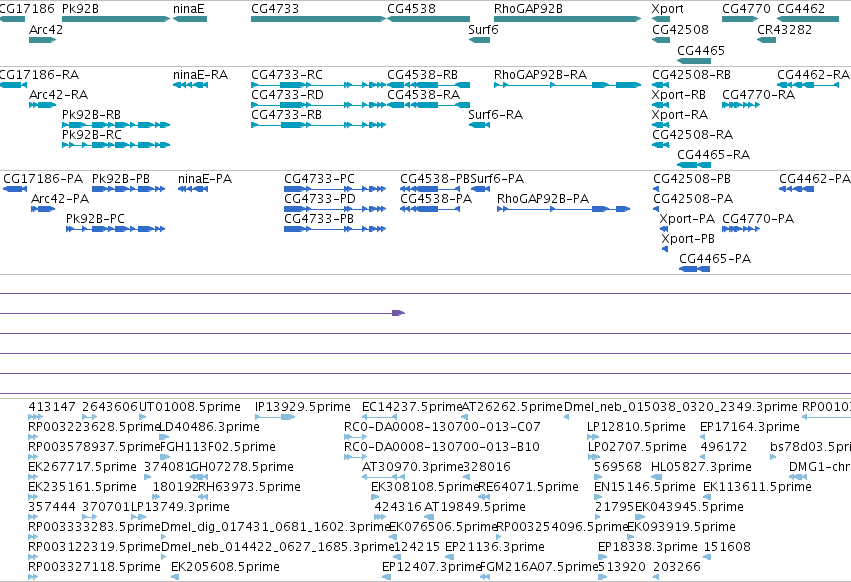Select protein CG4733-PB

coord(335,229)
